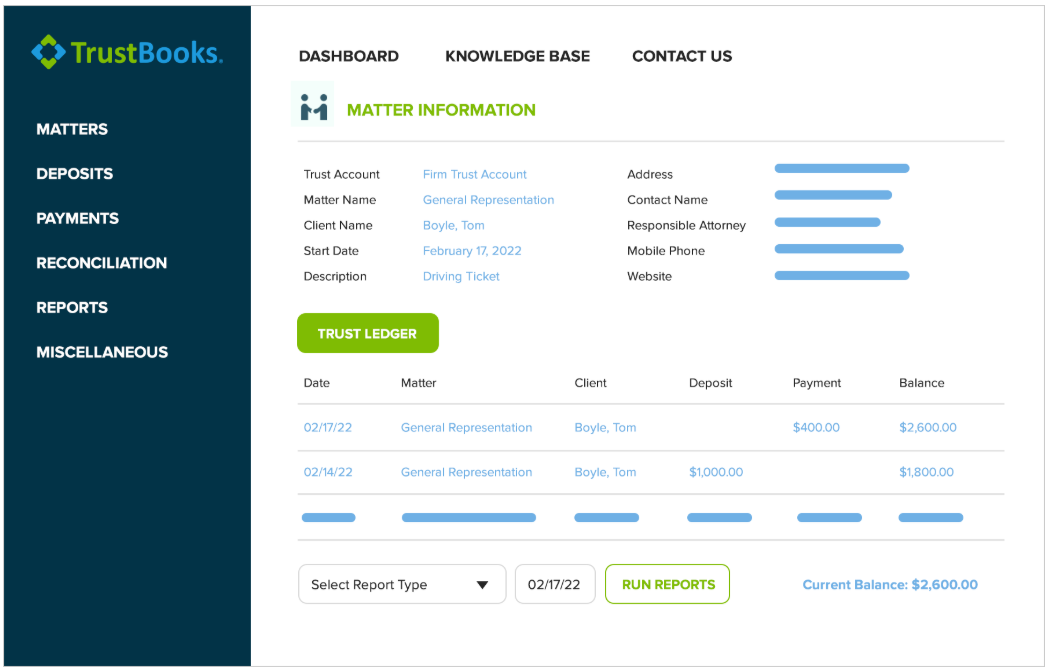Screen dimensions: 1049x670
Task: Open the Firm Trust Account link
Action: [474, 174]
